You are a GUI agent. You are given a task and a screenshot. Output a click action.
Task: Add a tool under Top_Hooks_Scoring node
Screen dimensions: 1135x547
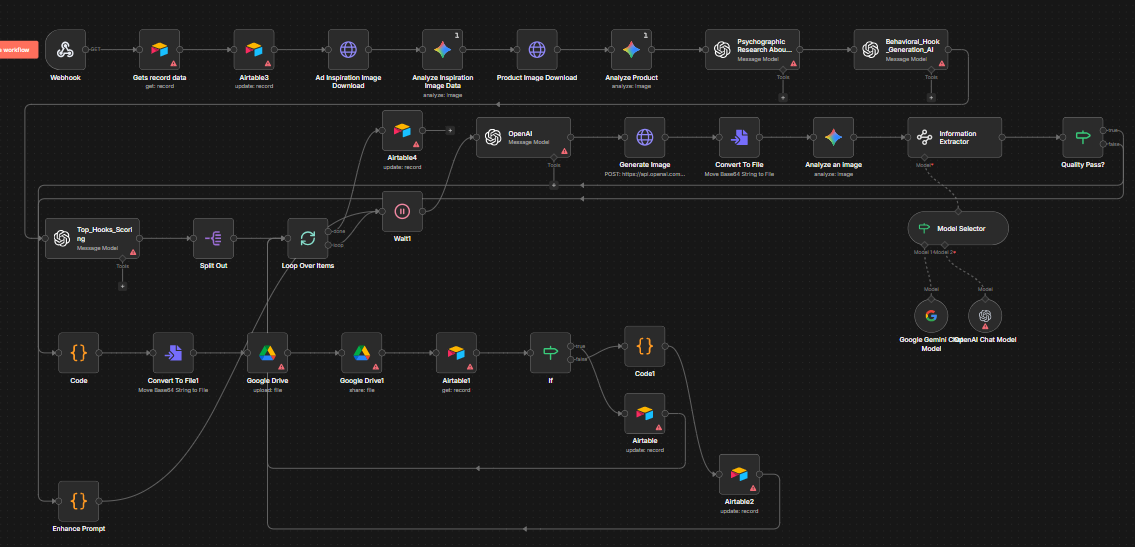tap(122, 286)
